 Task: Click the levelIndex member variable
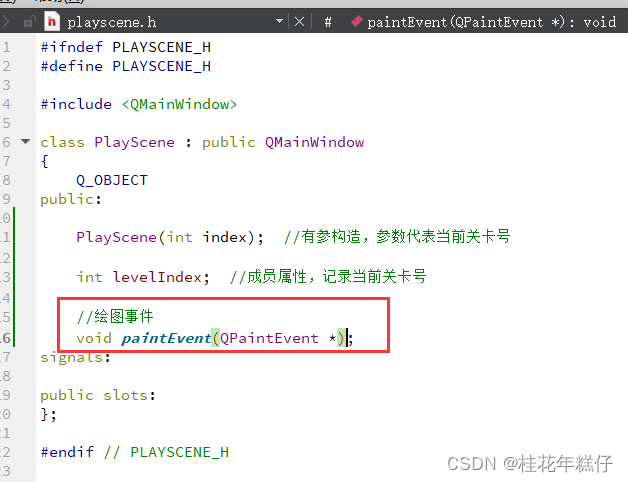pyautogui.click(x=157, y=277)
